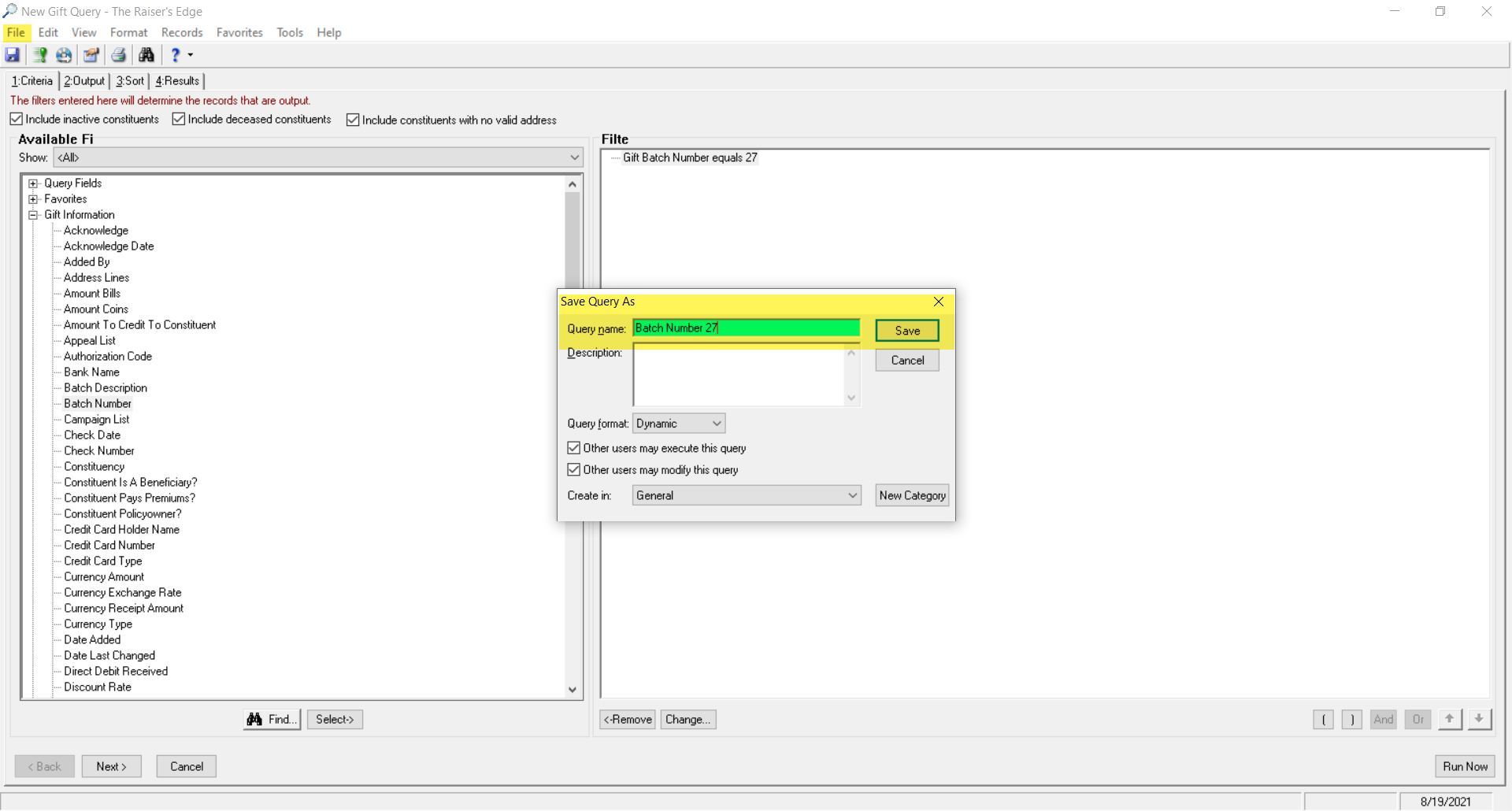Click the hand-pointing properties toolbar icon

(x=91, y=55)
